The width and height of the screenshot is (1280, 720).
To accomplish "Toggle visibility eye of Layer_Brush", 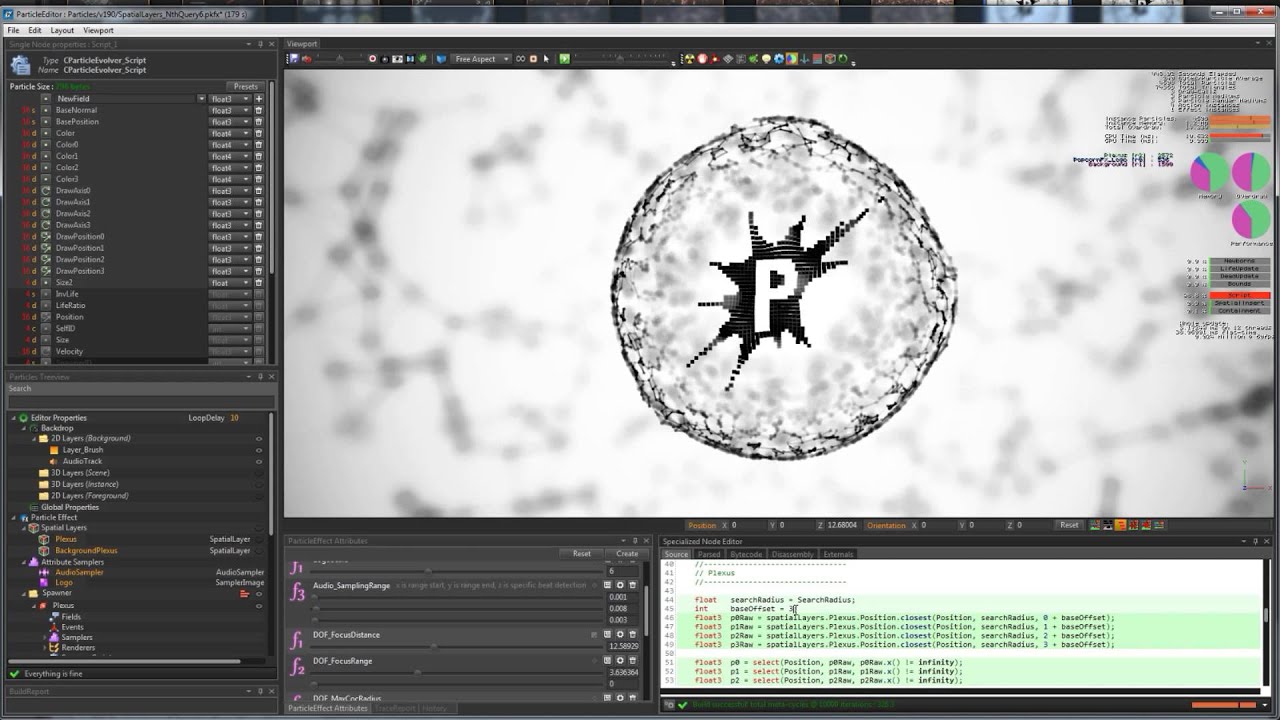I will [259, 450].
